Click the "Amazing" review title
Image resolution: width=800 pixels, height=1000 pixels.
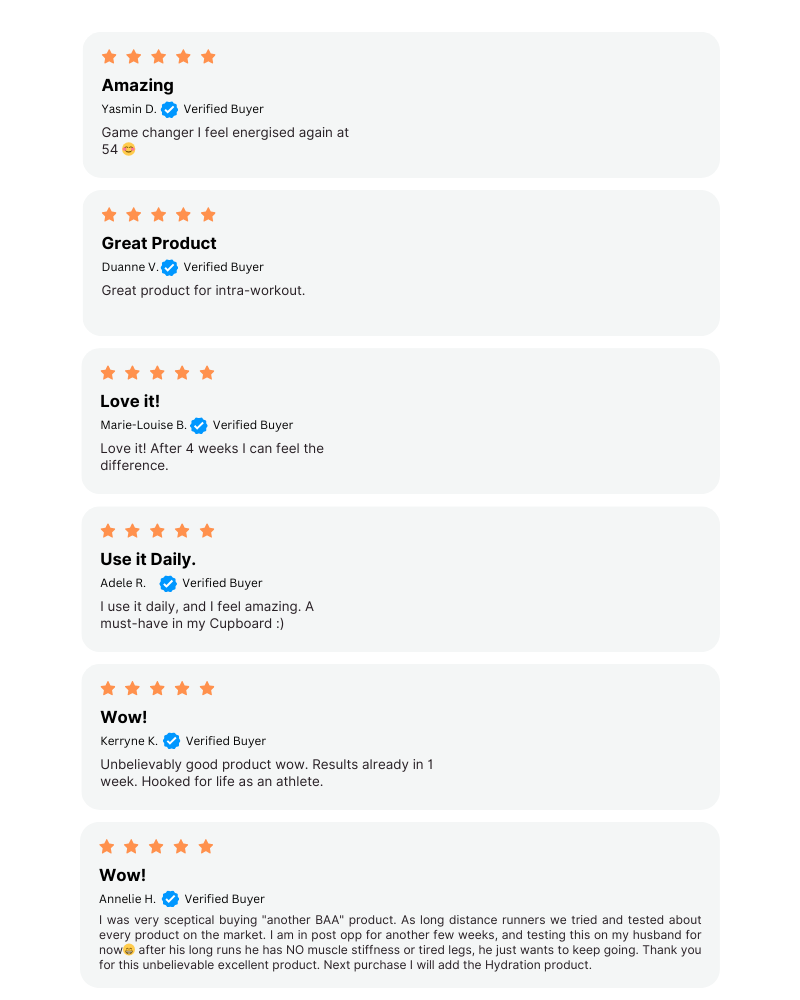138,85
